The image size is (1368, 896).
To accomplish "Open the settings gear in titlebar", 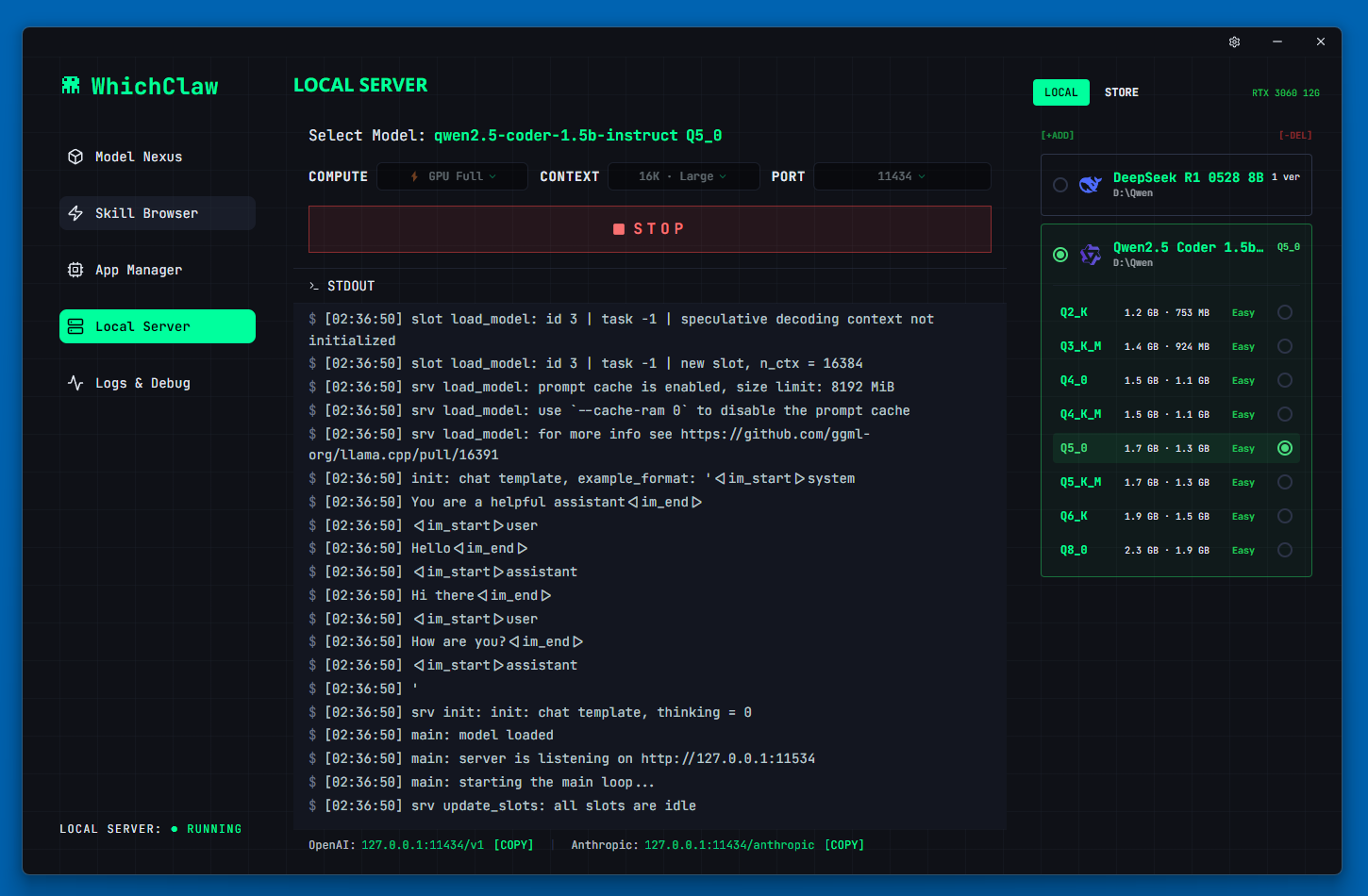I will click(1234, 41).
